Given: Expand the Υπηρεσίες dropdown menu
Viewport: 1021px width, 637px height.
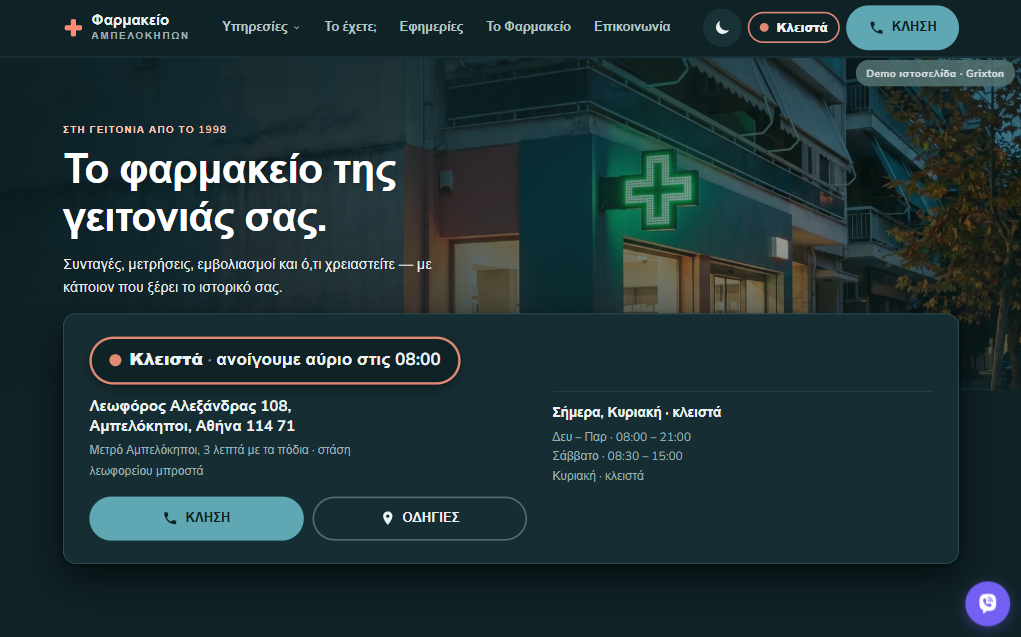Looking at the screenshot, I should point(260,27).
